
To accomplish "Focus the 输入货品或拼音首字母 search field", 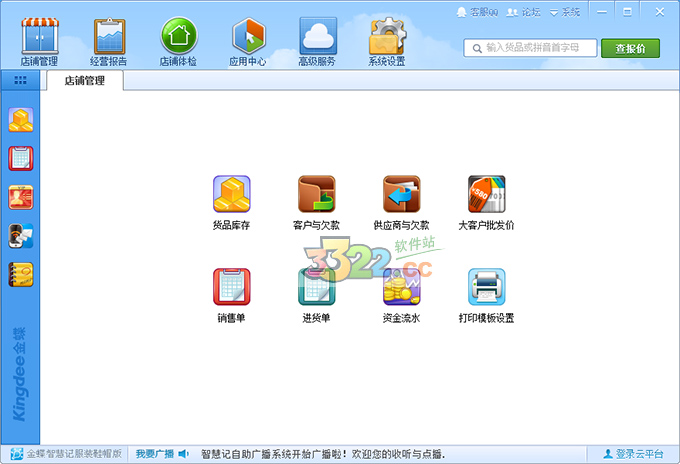I will click(530, 48).
